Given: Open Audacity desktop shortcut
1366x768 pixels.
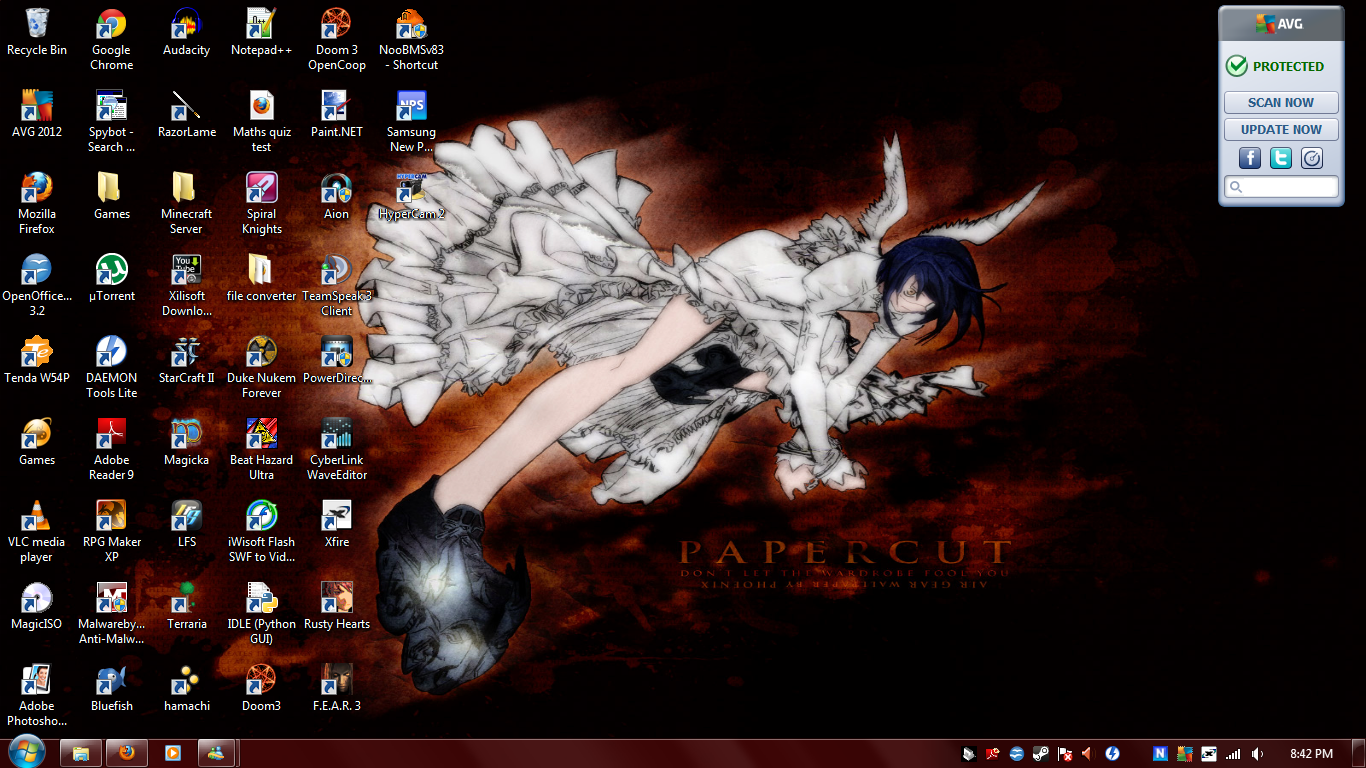Looking at the screenshot, I should coord(186,32).
